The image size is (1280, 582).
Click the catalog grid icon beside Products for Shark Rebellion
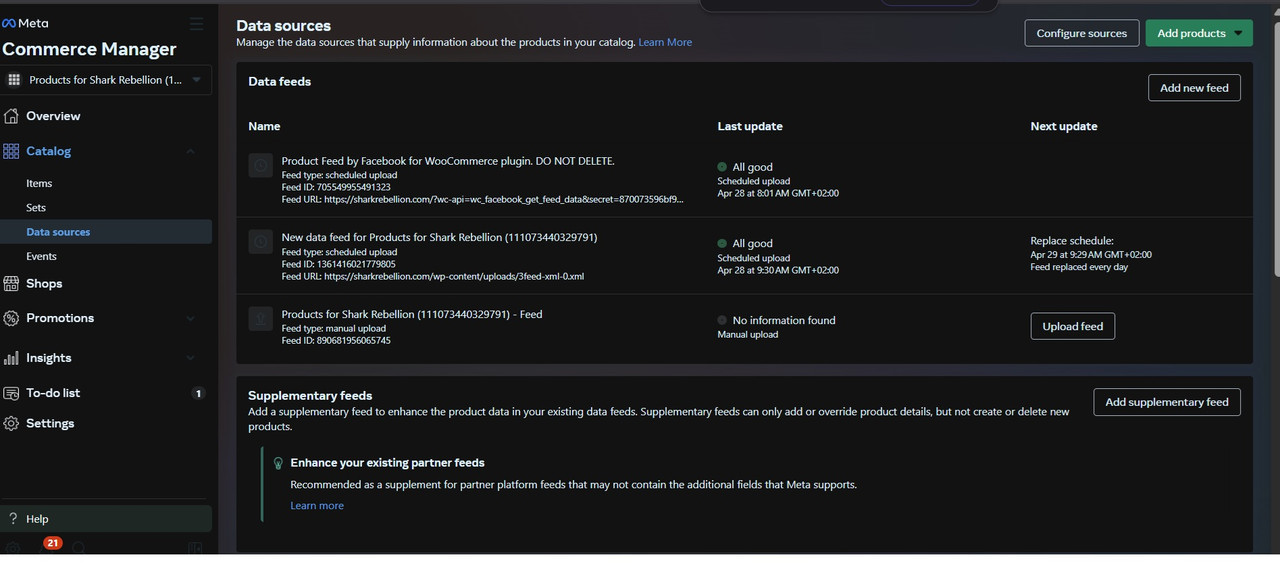[15, 80]
